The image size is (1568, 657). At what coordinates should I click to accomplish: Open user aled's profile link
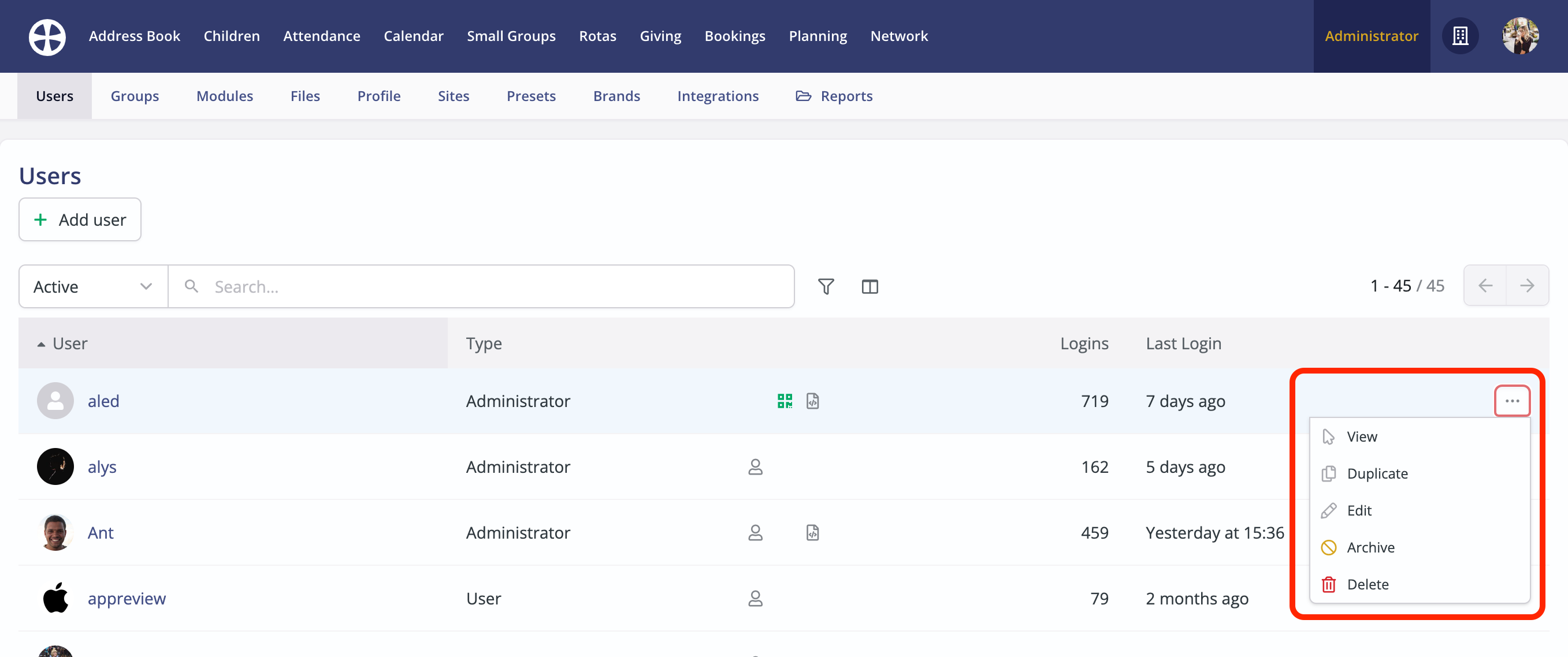[103, 400]
